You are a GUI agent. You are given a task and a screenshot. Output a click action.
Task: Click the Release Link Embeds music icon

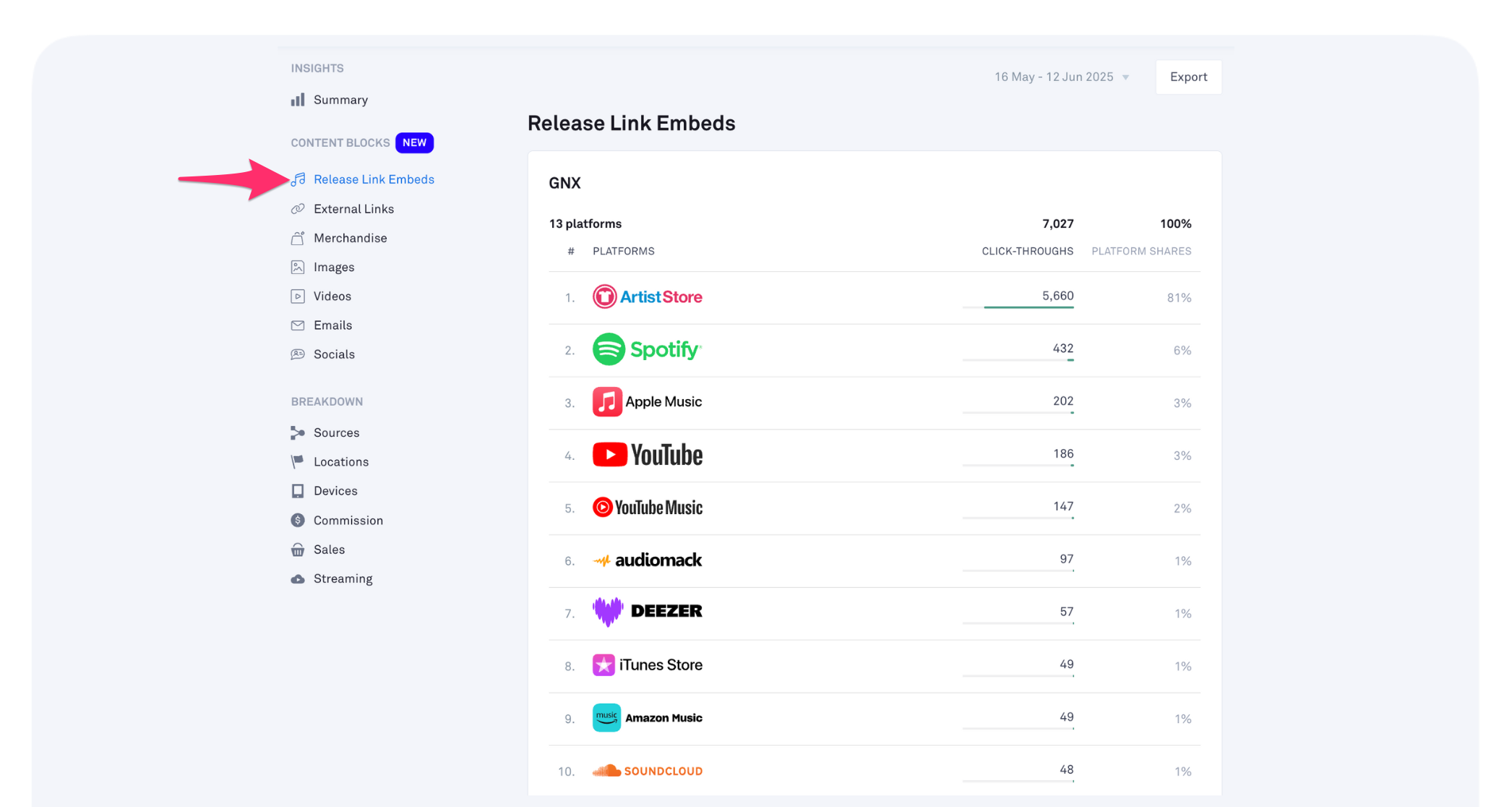298,179
